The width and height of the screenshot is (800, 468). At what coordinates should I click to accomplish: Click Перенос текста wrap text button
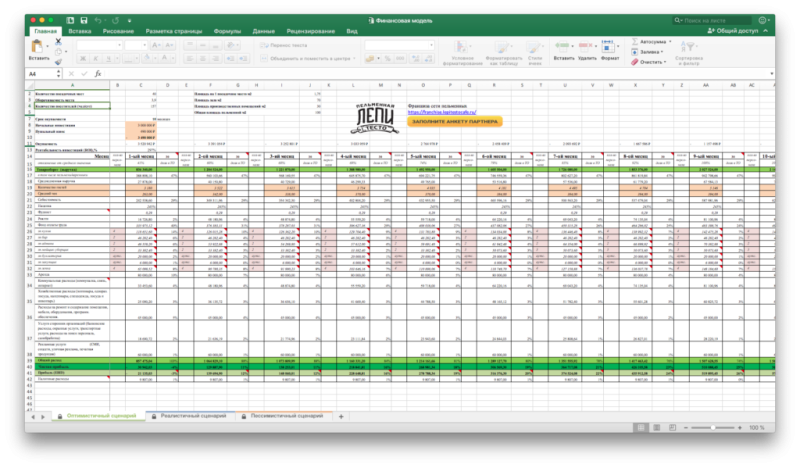pos(284,45)
